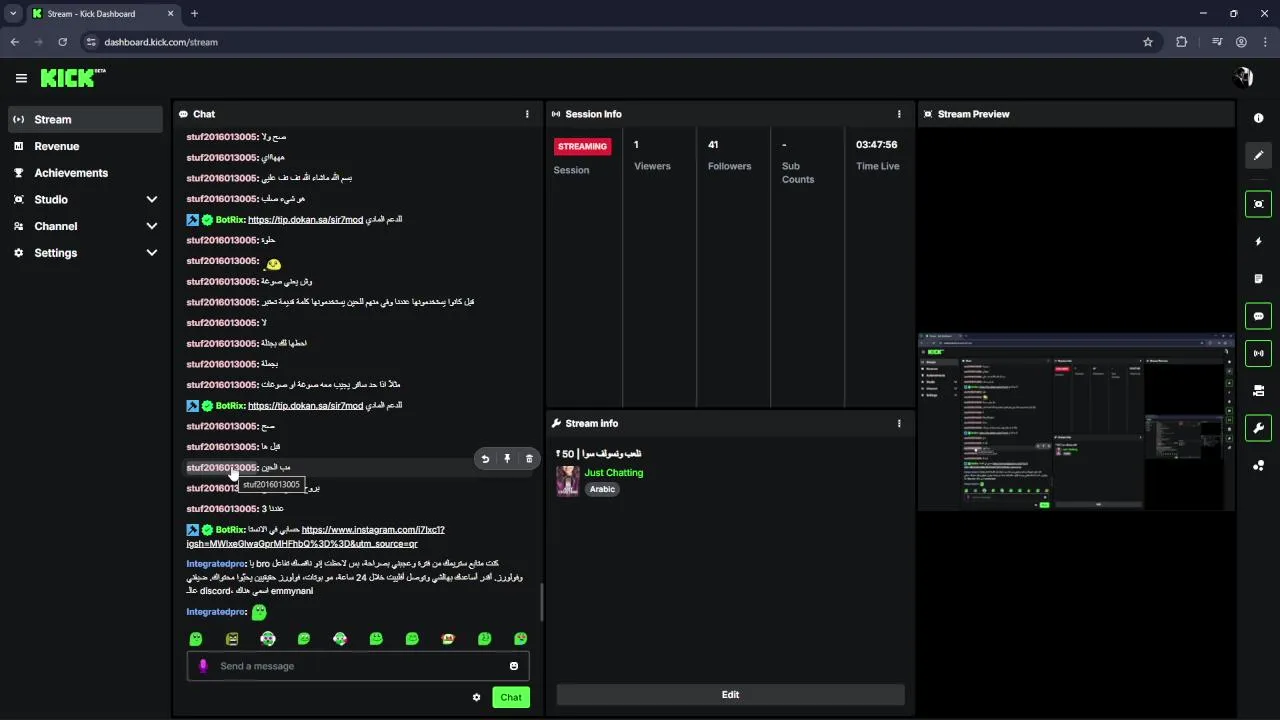Open the browser media control icon
The image size is (1280, 720).
pos(1217,42)
